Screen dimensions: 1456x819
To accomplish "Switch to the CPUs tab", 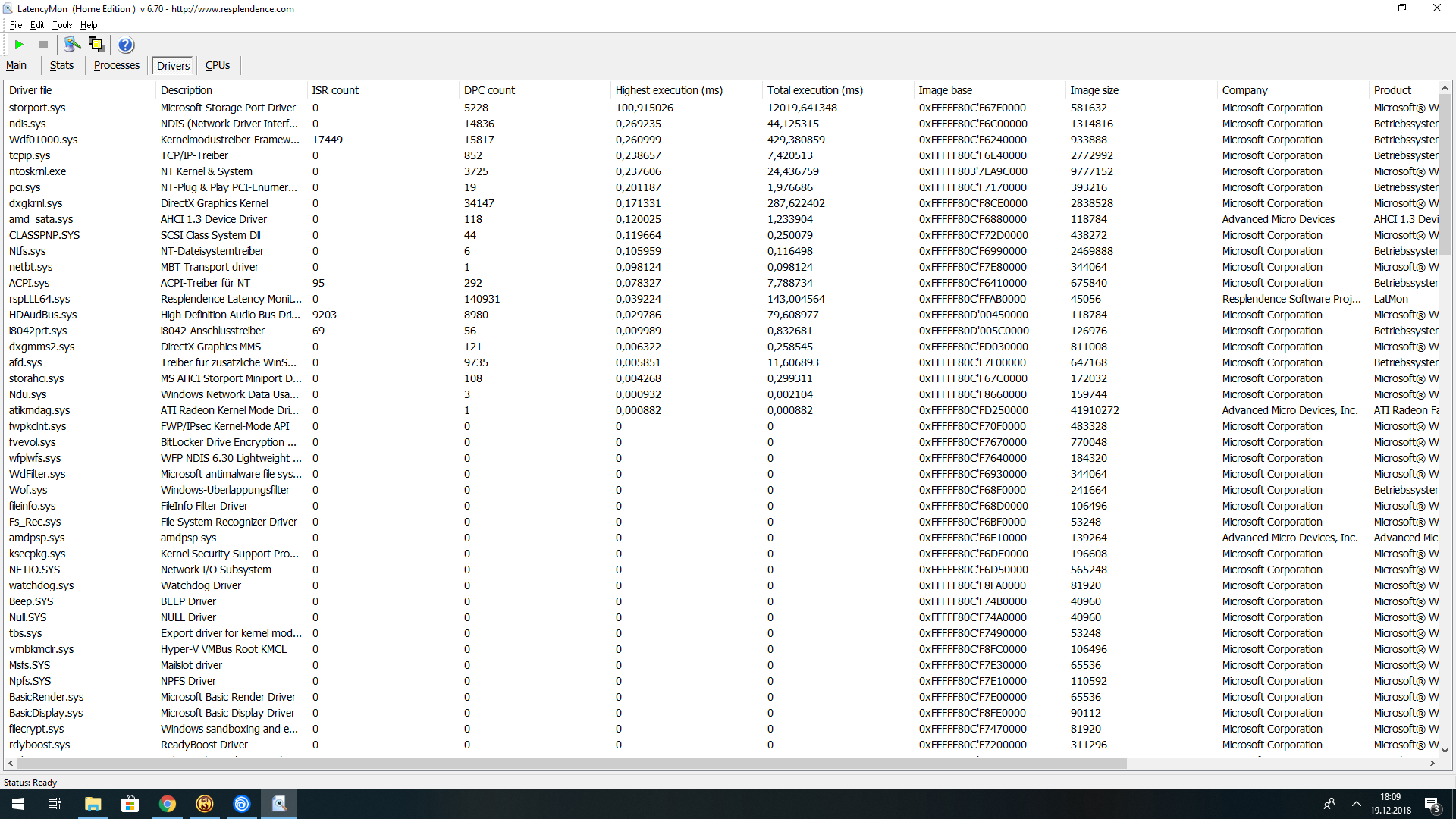I will 218,66.
